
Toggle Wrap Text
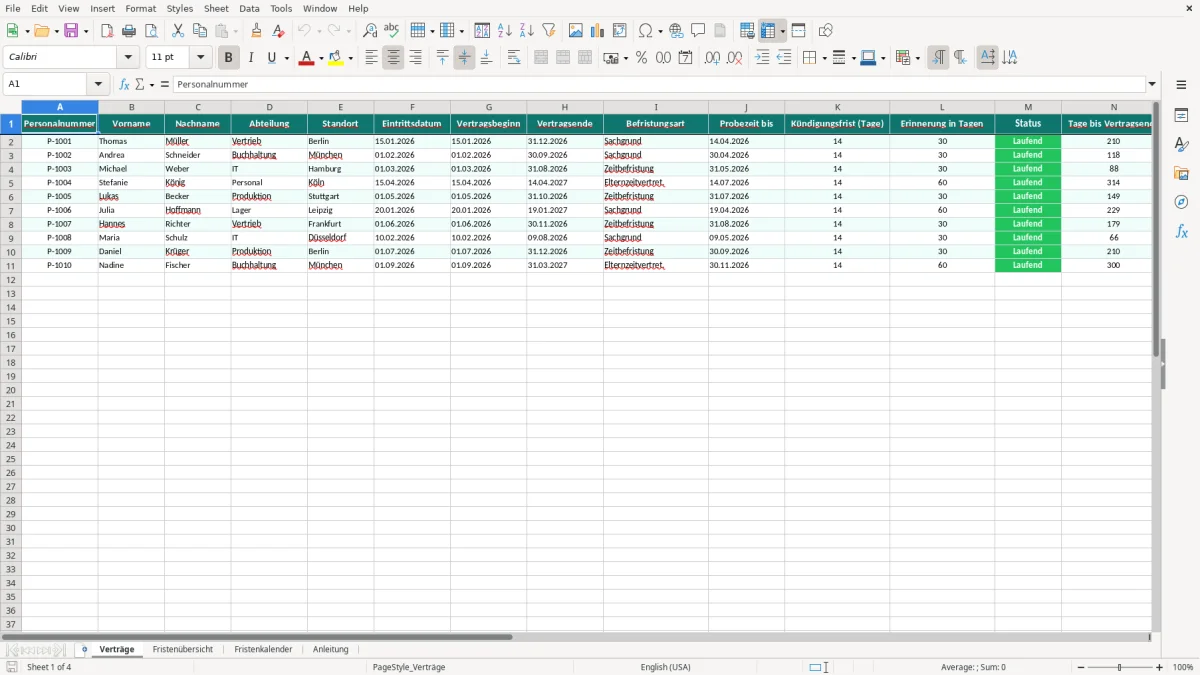514,58
